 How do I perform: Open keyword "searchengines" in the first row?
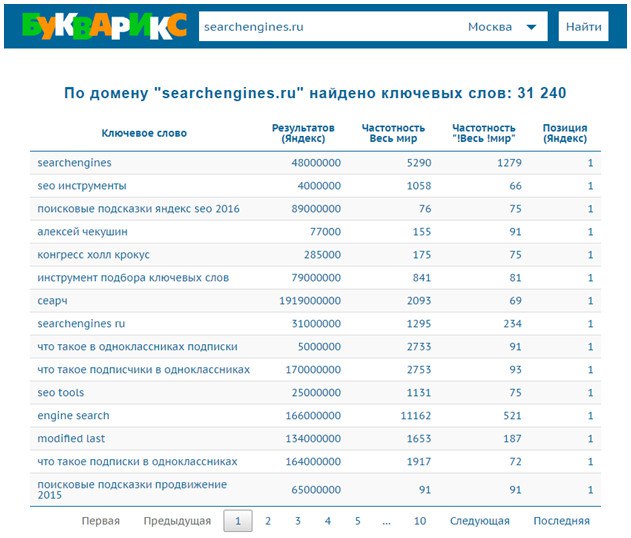[74, 163]
